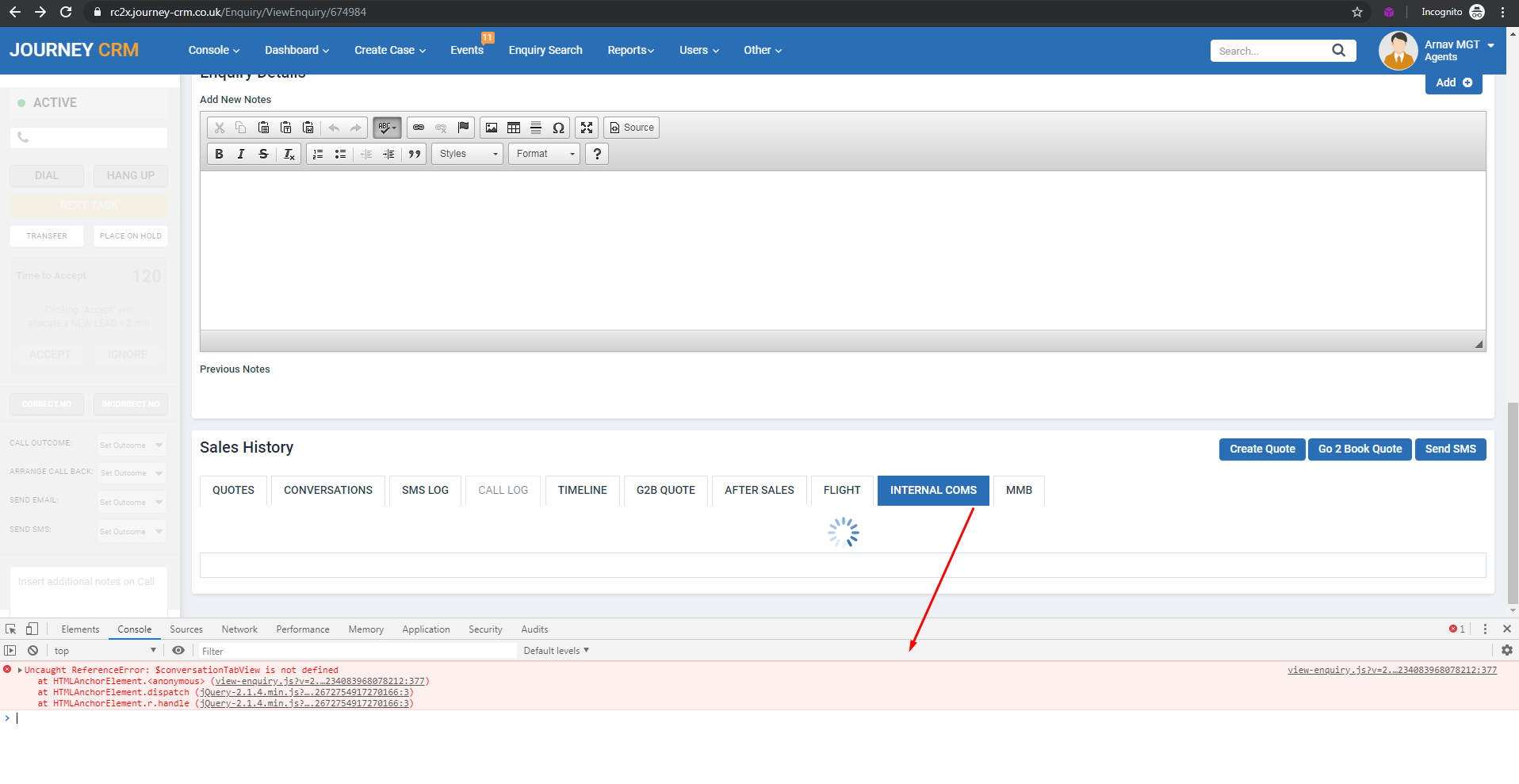Click the Unlink icon in editor toolbar

[x=441, y=128]
